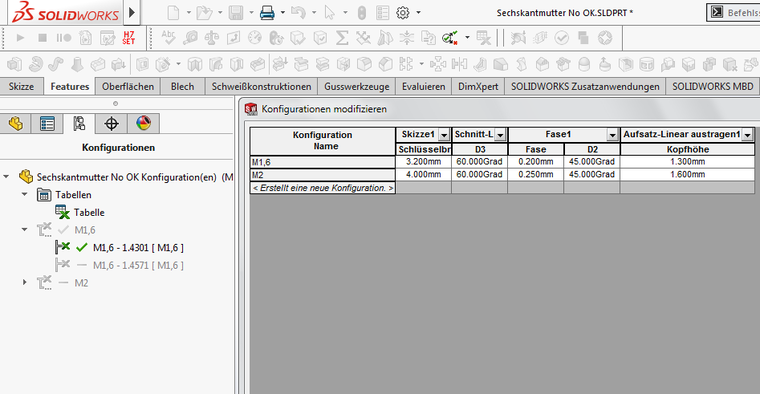
Task: Open the SOLIDWORKS Zusatzanwendungen tab
Action: point(585,86)
